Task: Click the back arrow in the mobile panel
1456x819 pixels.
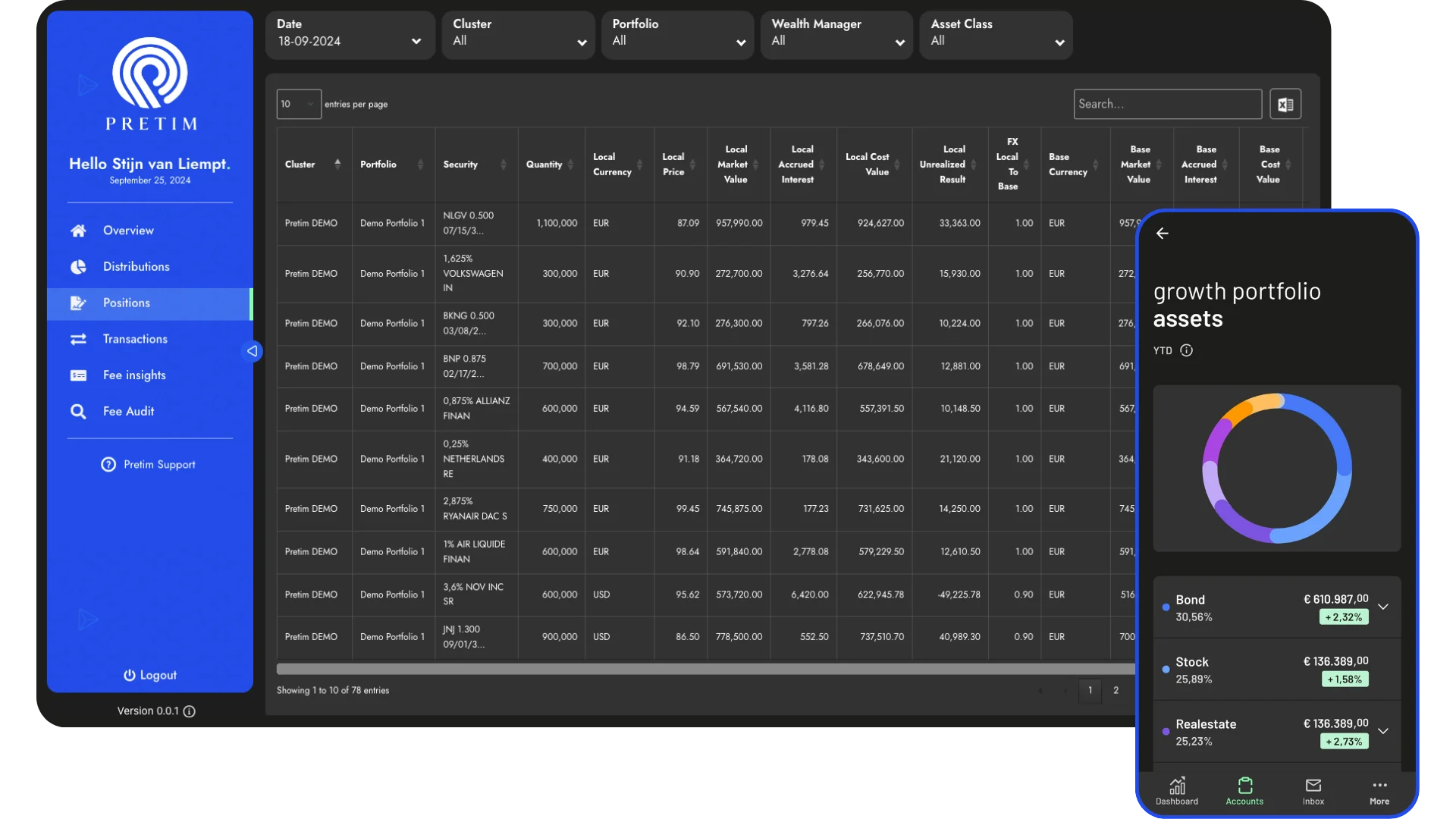Action: tap(1163, 234)
